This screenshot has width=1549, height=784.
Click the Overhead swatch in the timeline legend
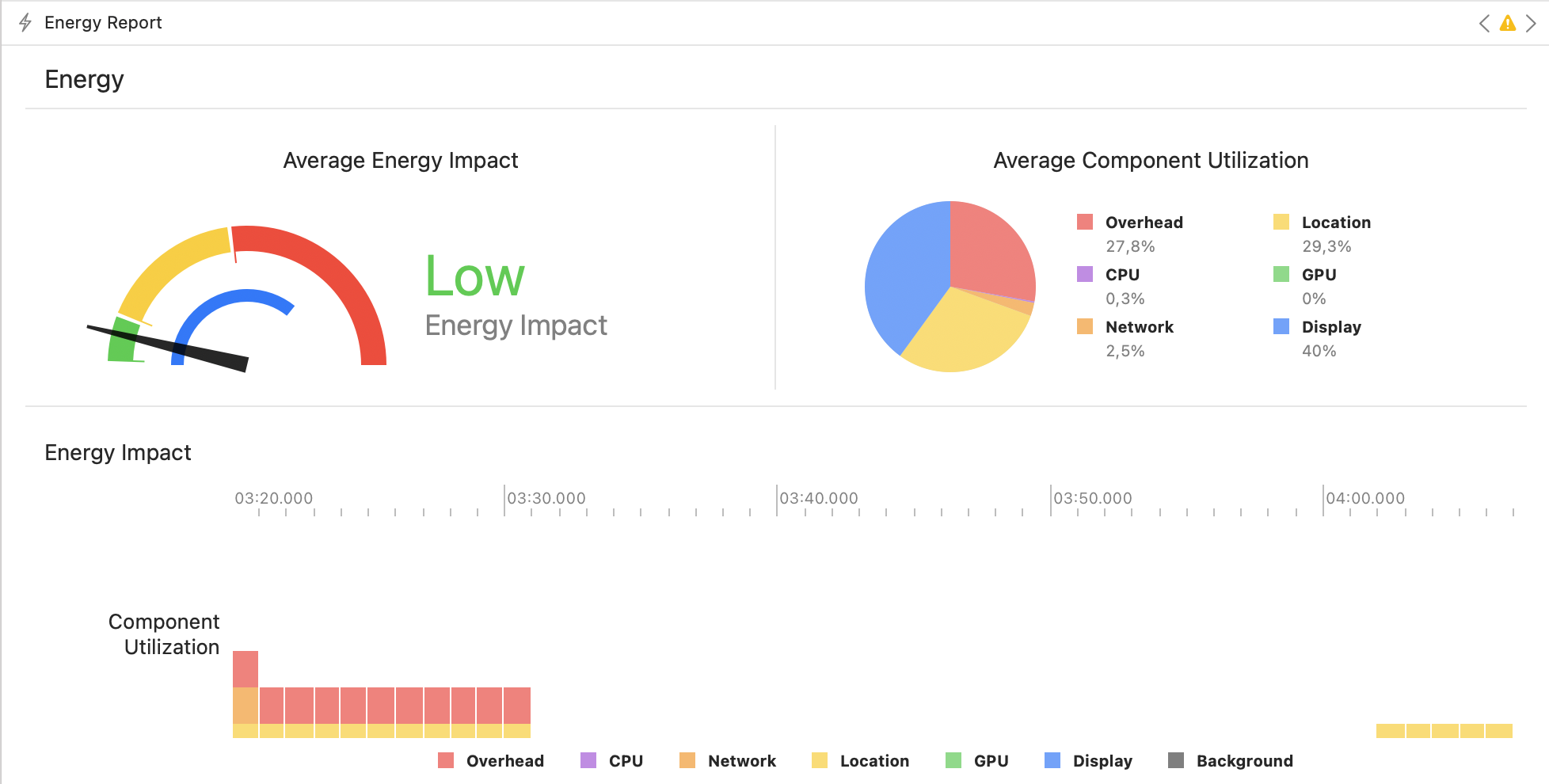[x=446, y=760]
